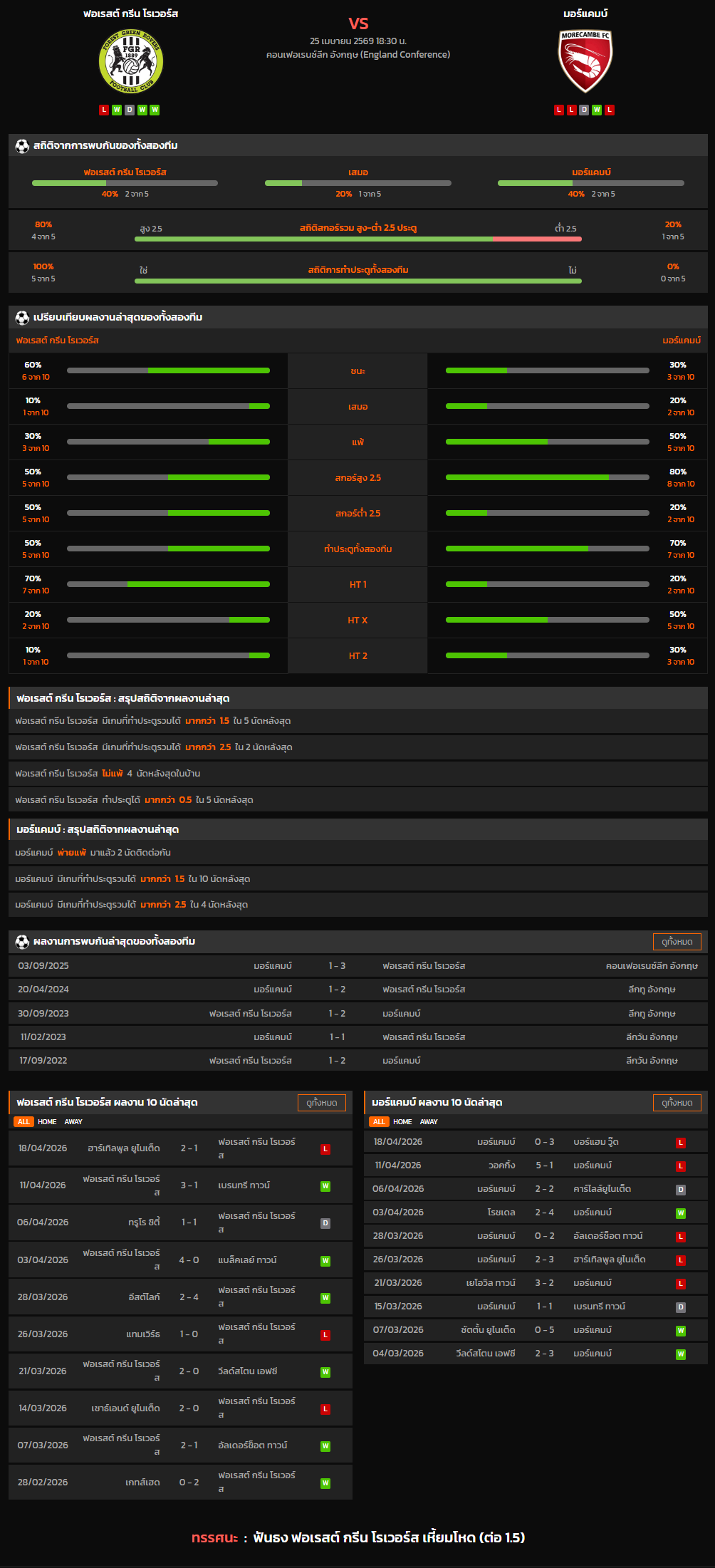Click soccer ball icon beside latest meetings header
Screen dimensions: 715x1568
tap(22, 942)
